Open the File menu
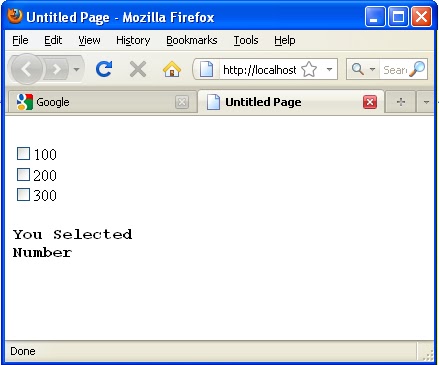Viewport: 439px width, 365px height. point(20,40)
